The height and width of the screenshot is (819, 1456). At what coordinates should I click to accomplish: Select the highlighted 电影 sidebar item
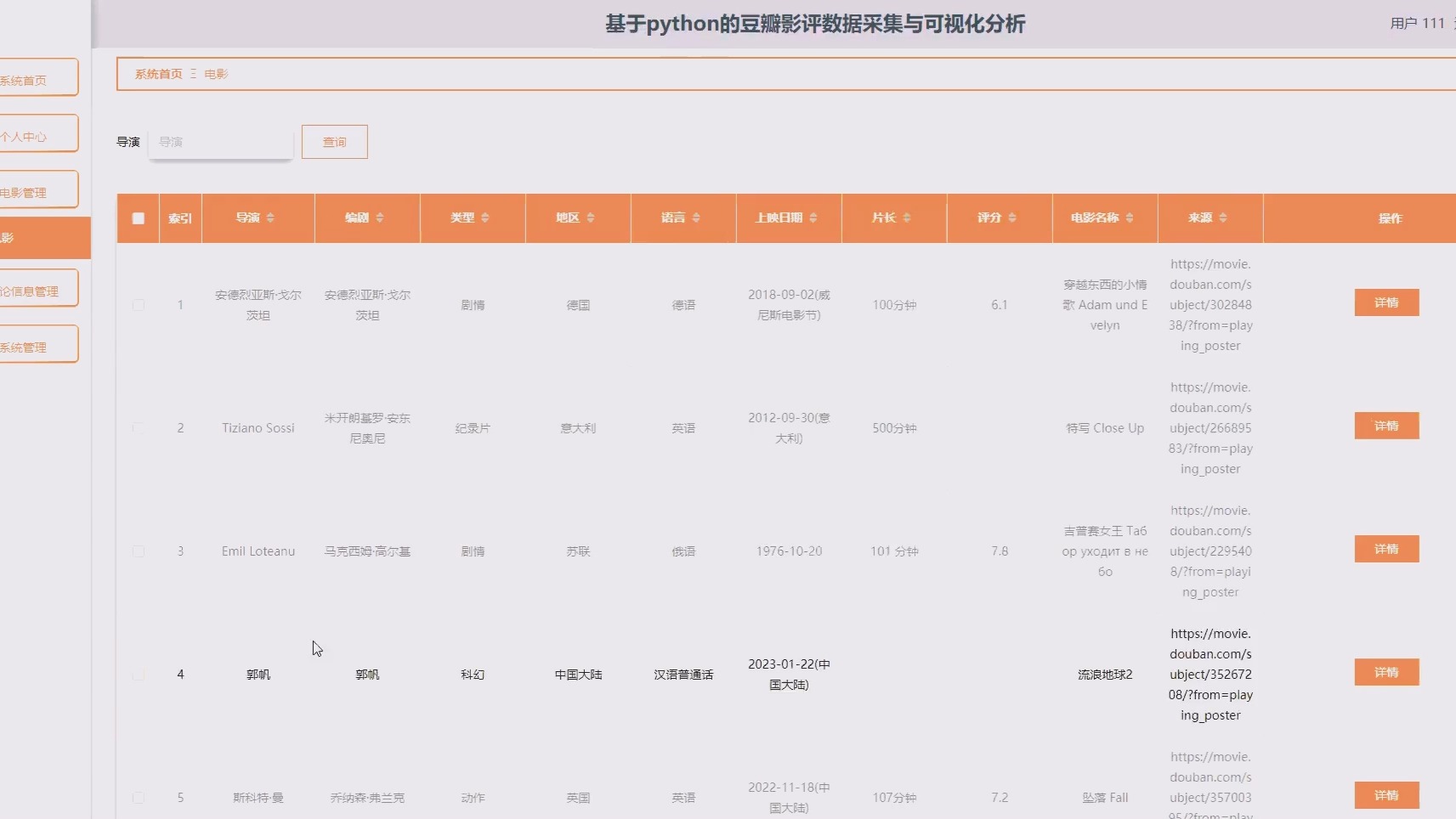[x=44, y=238]
